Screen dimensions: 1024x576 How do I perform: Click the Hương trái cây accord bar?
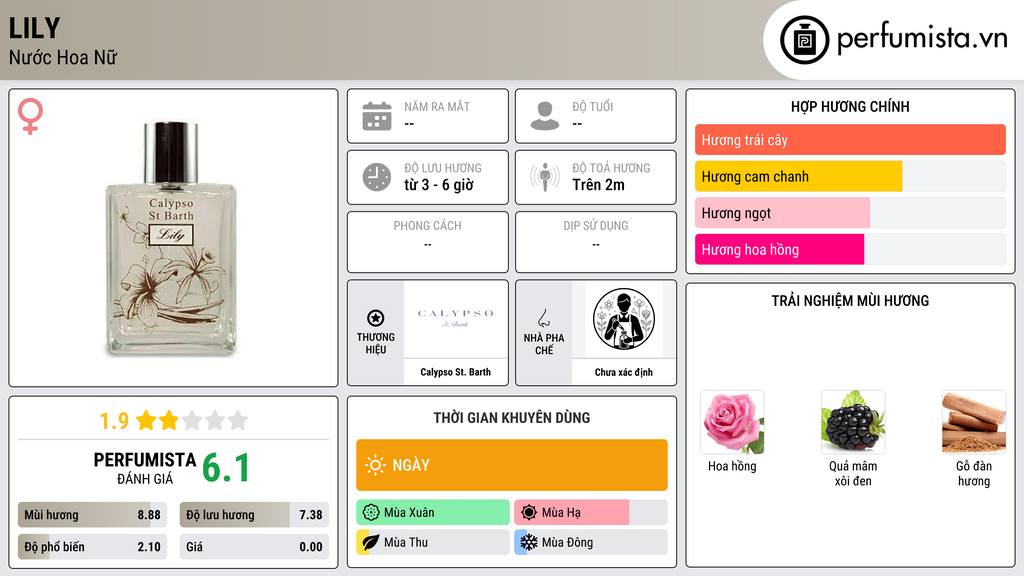[x=850, y=140]
